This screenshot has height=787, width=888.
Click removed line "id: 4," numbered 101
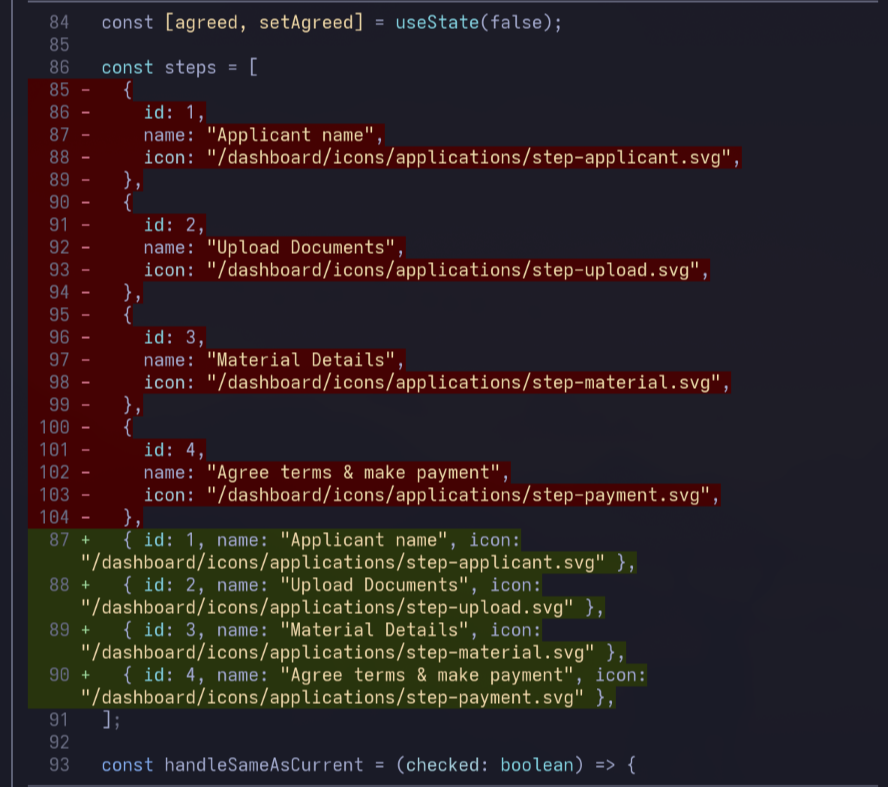coord(174,450)
